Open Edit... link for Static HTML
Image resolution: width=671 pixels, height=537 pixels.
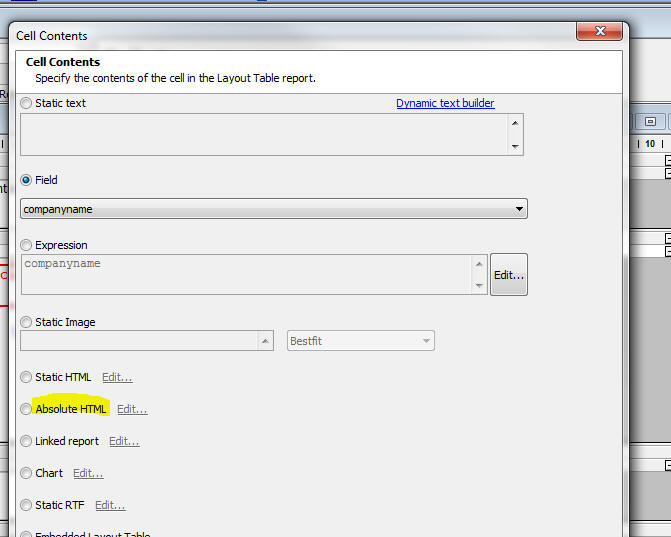[117, 377]
